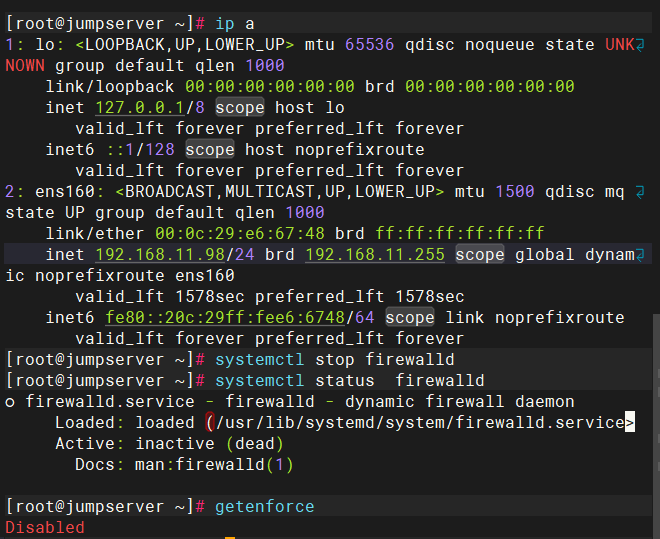Click the highlighted 'scope' word before 'global'

click(480, 255)
